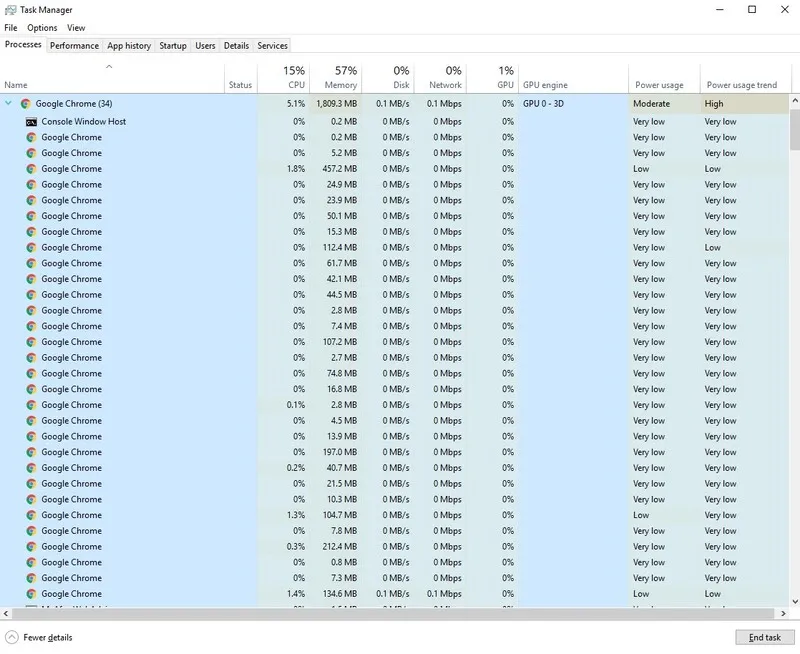The height and width of the screenshot is (654, 800).
Task: Sort by the GPU column header
Action: (492, 78)
